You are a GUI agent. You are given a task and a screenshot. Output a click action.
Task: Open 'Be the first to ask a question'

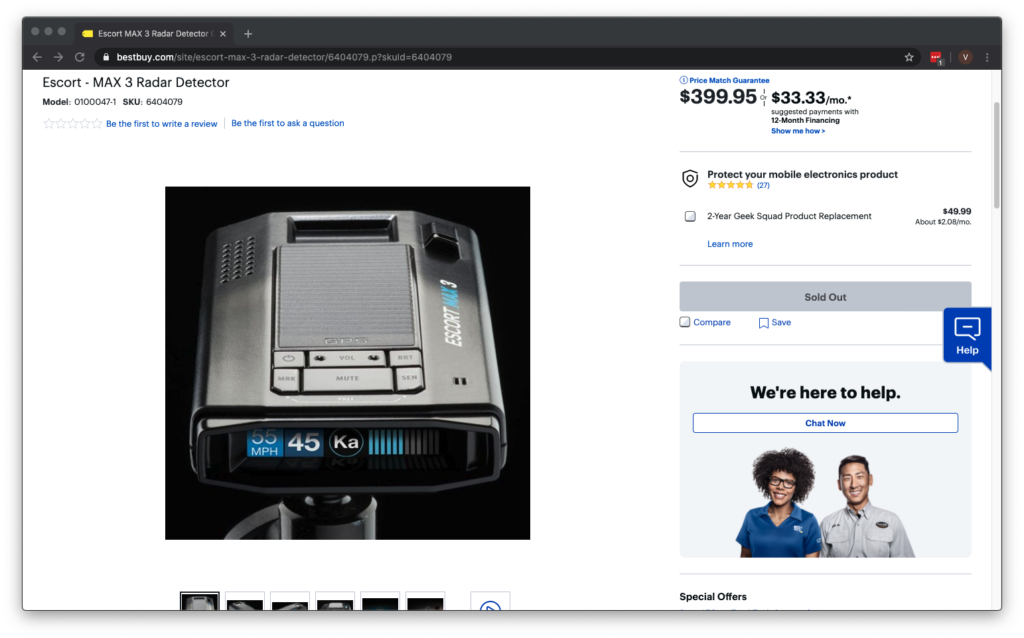pos(287,123)
